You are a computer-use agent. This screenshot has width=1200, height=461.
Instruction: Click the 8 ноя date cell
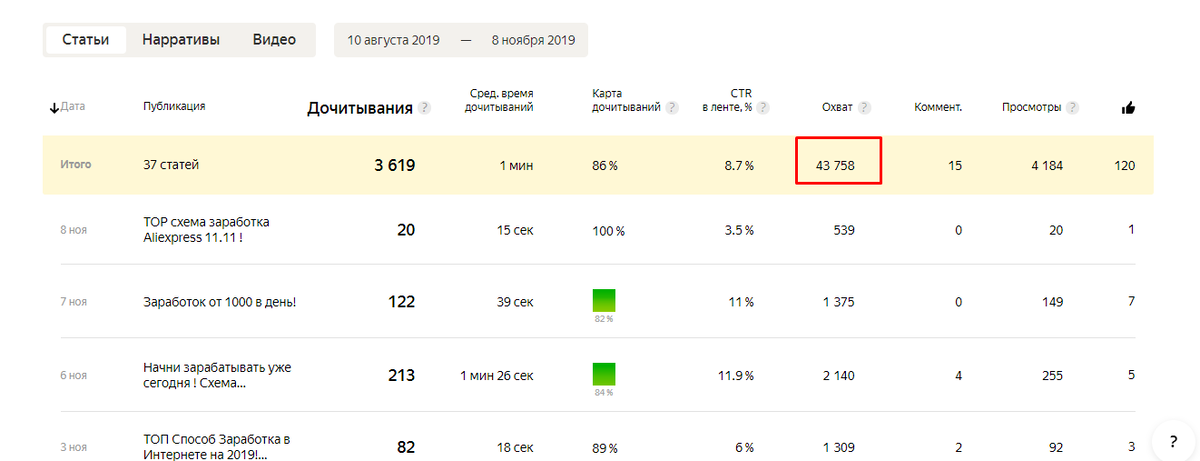[x=74, y=230]
